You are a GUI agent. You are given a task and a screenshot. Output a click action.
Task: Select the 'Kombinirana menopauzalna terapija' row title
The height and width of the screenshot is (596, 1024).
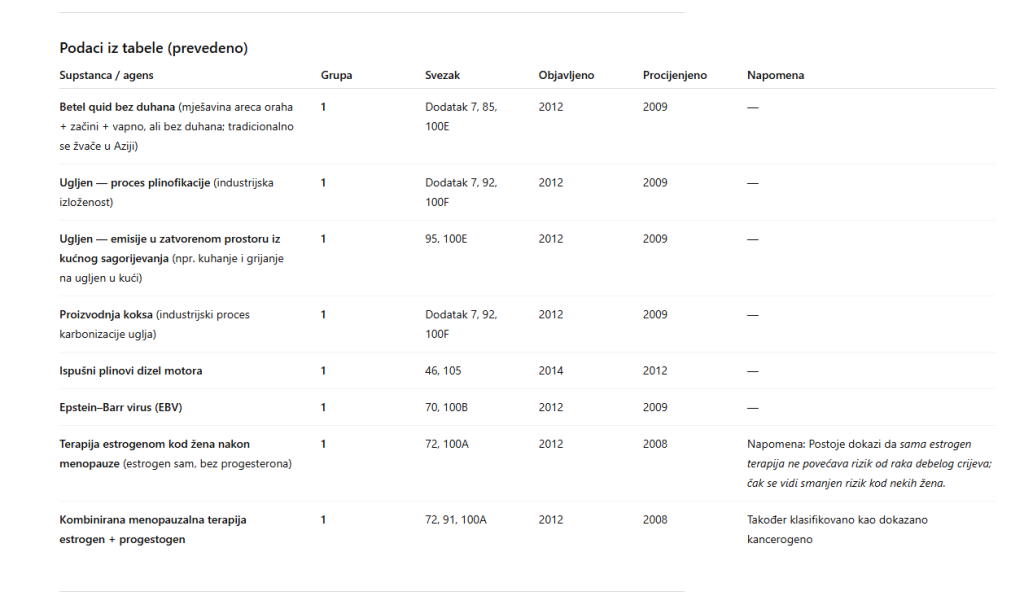coord(152,520)
